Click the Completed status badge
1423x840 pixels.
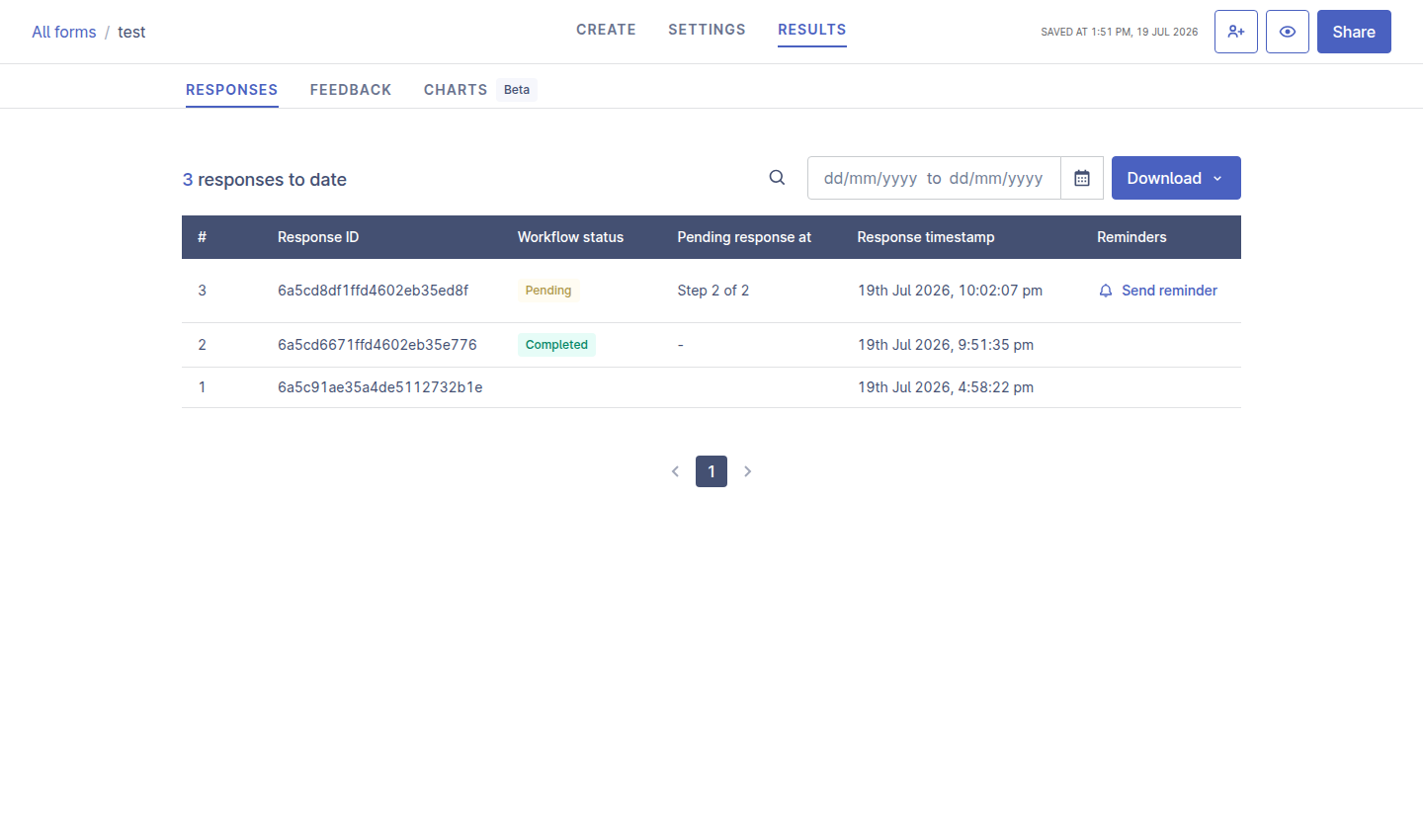click(556, 345)
